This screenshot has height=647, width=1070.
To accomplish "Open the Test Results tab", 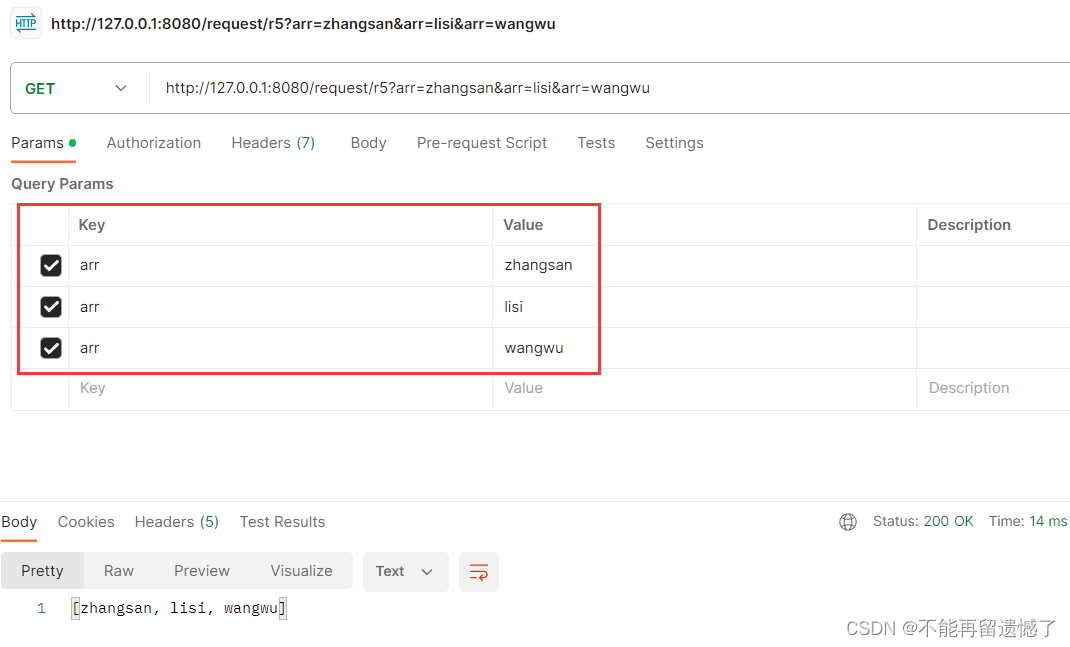I will coord(283,522).
